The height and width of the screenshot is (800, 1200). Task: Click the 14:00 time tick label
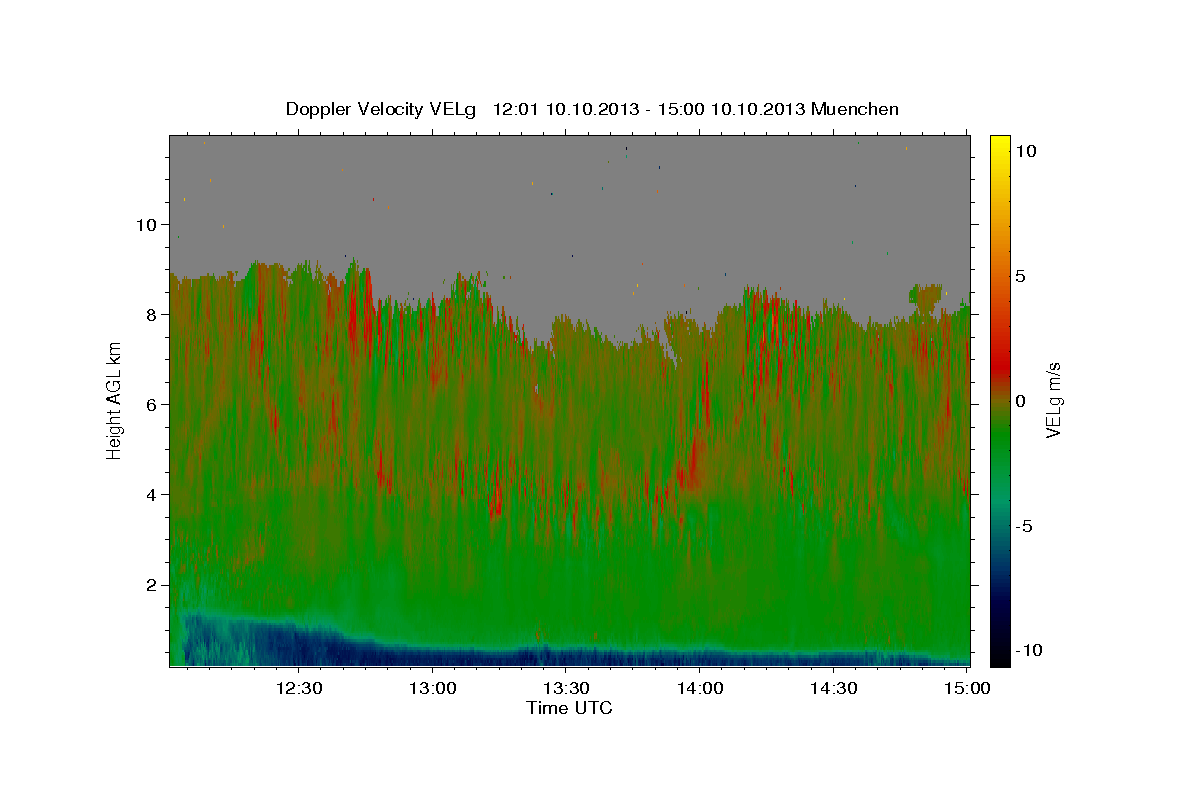pyautogui.click(x=699, y=688)
